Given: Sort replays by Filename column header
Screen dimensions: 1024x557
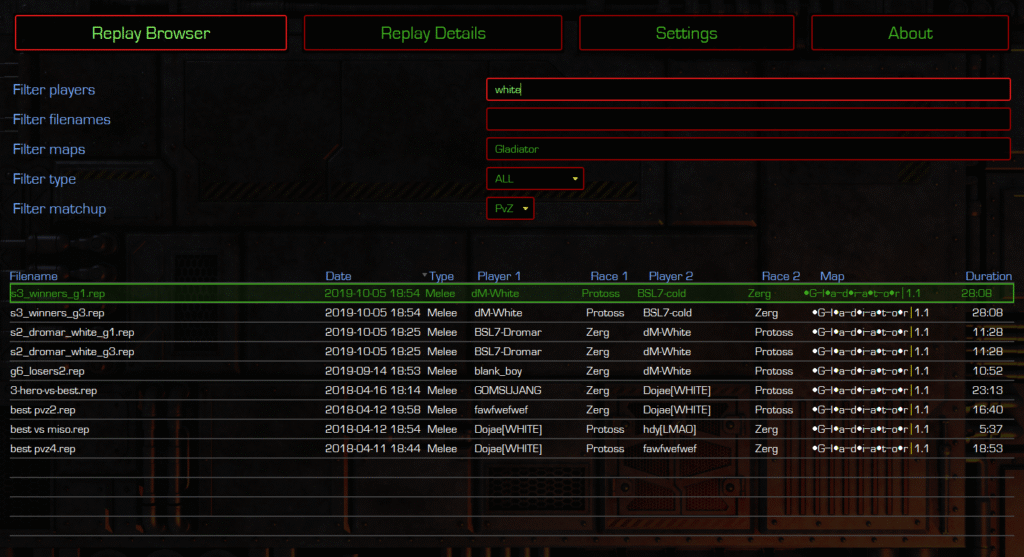Looking at the screenshot, I should click(34, 276).
